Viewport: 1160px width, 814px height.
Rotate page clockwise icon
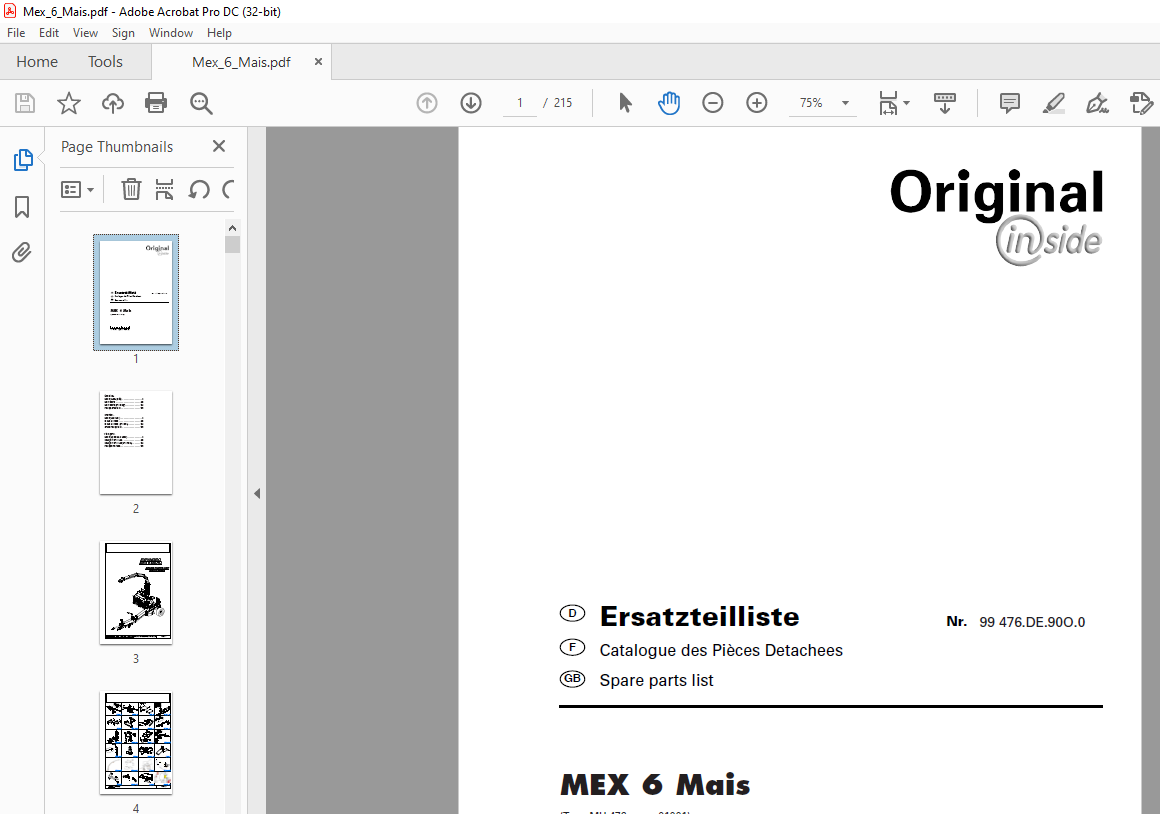[228, 189]
